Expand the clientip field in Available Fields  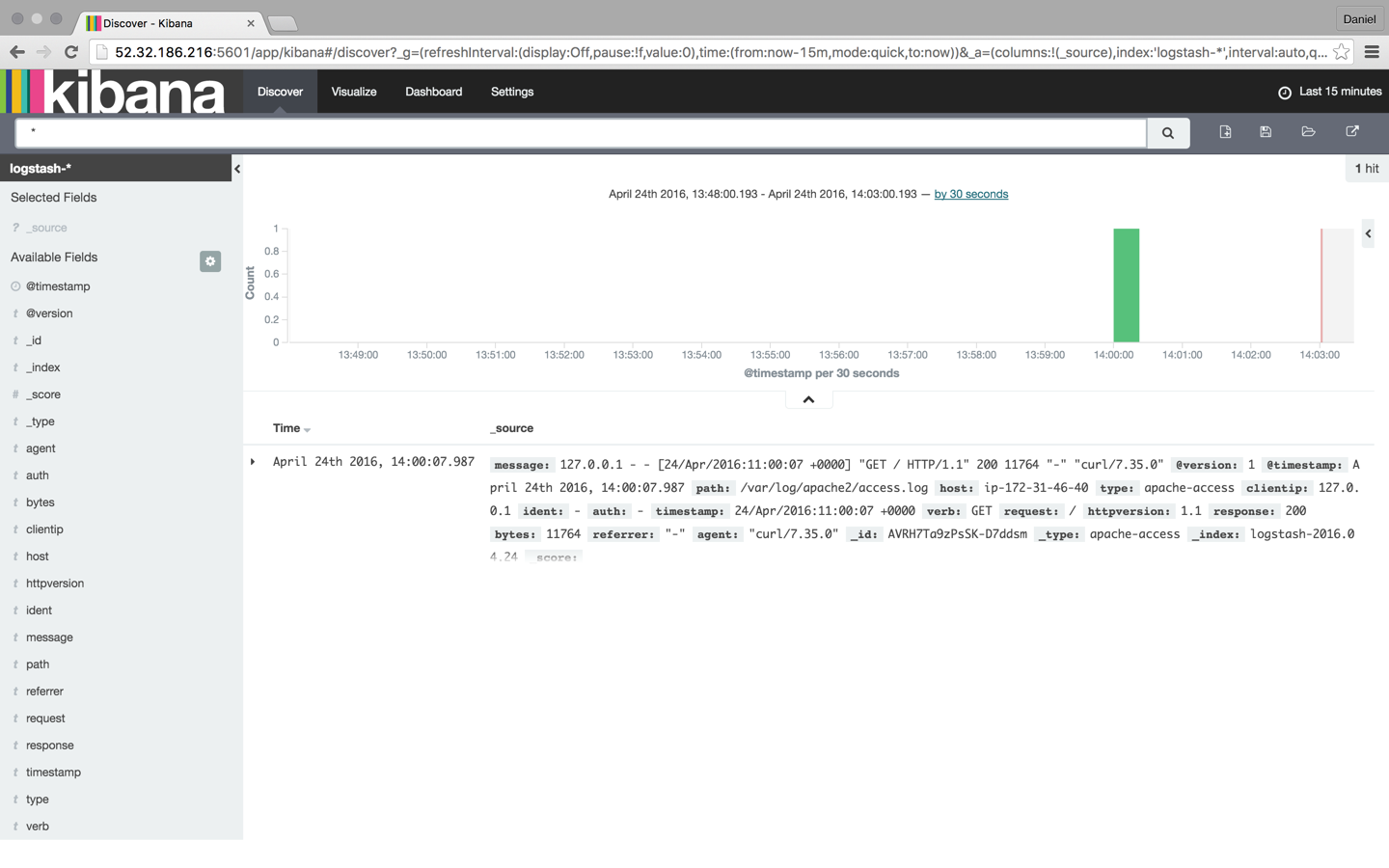click(x=47, y=529)
